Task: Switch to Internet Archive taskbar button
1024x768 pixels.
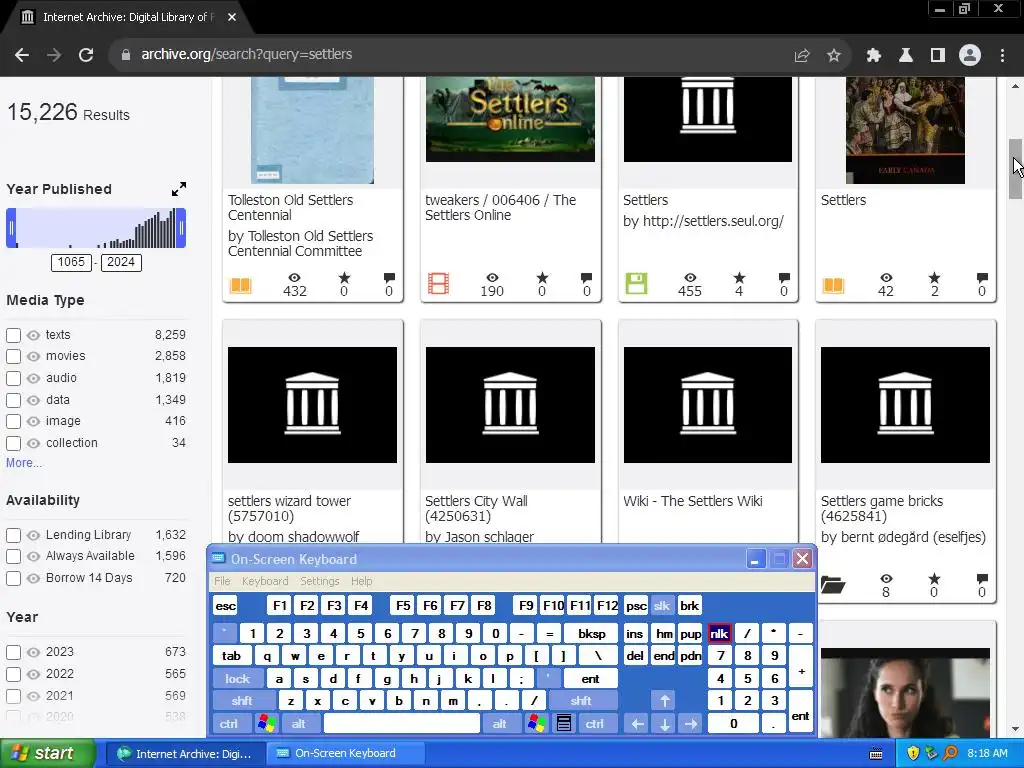Action: 185,754
